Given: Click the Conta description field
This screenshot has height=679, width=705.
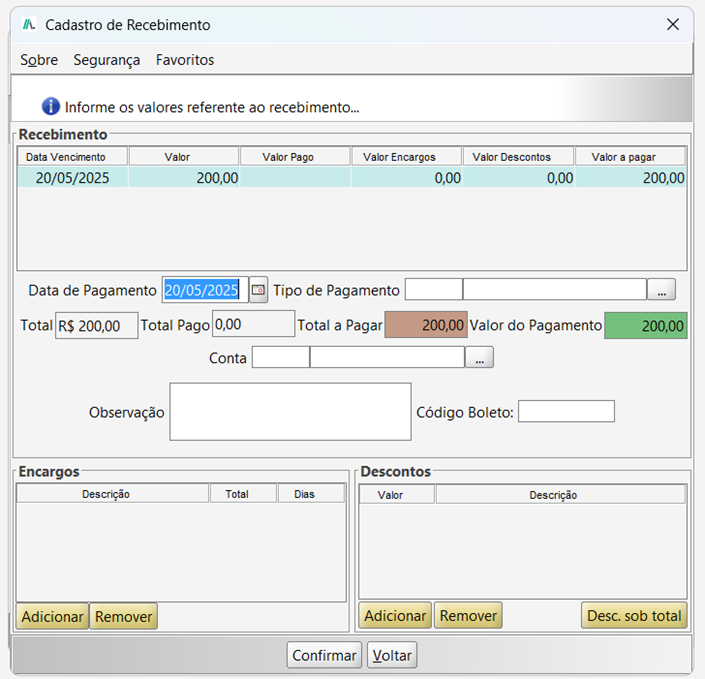Looking at the screenshot, I should click(387, 357).
